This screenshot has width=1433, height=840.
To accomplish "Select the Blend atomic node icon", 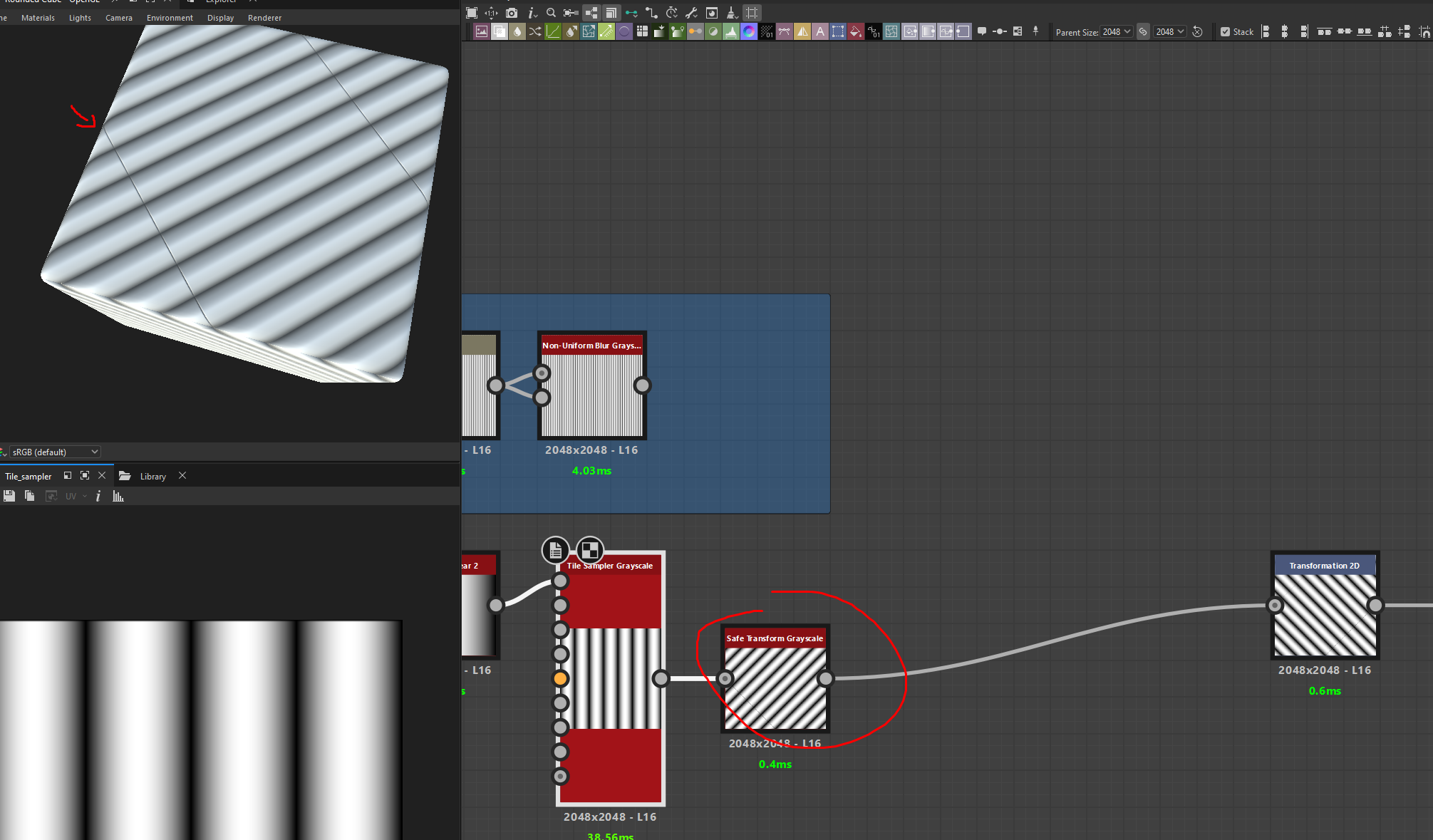I will [500, 31].
